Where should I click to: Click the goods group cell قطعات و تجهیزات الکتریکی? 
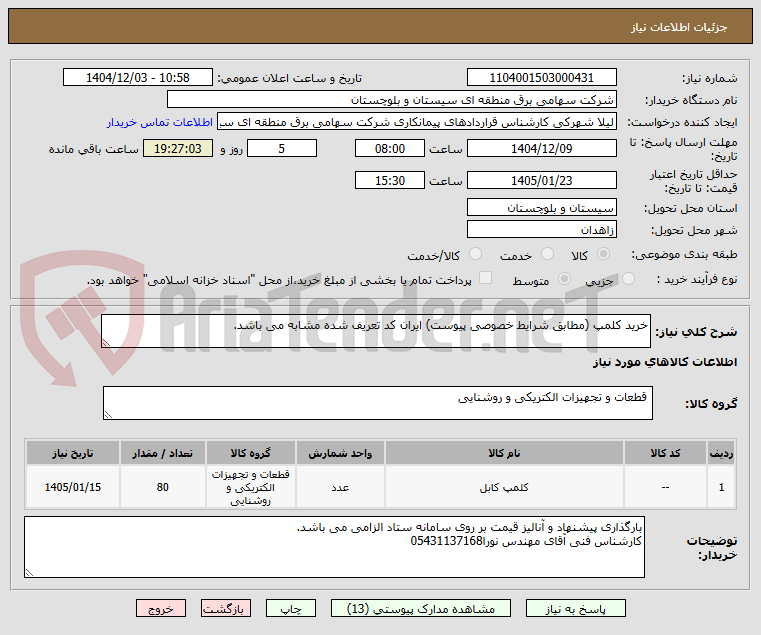(250, 487)
